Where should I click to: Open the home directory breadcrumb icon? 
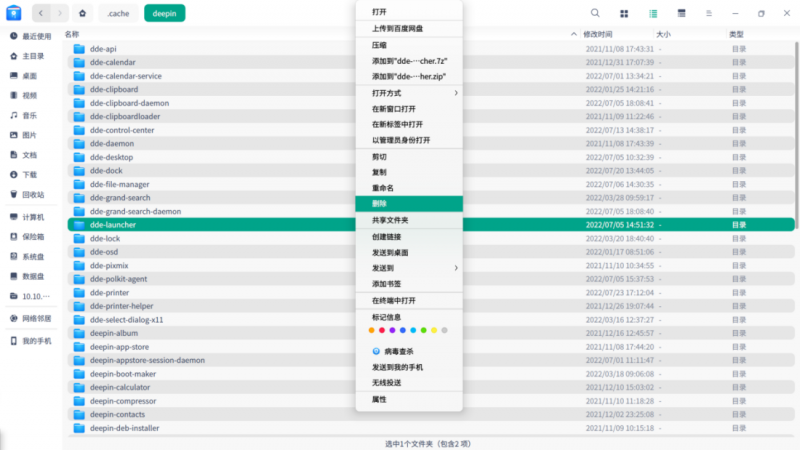(82, 13)
